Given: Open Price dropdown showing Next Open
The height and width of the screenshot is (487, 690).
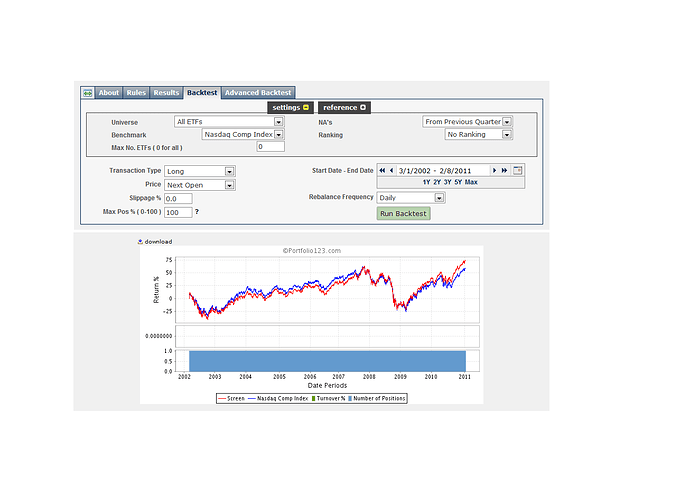Looking at the screenshot, I should 200,185.
